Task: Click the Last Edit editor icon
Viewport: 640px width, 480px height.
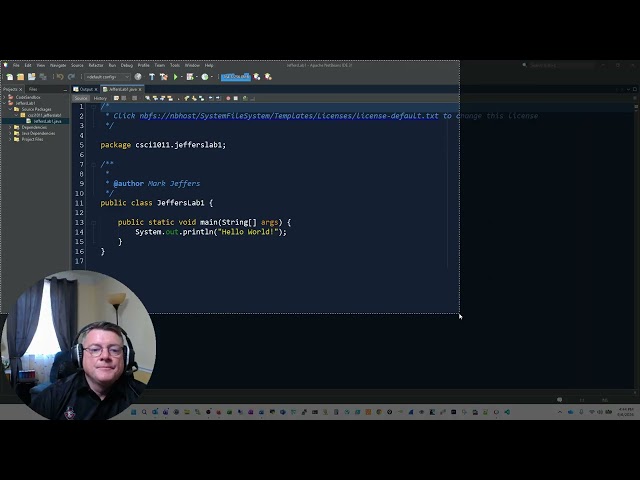Action: (116, 98)
